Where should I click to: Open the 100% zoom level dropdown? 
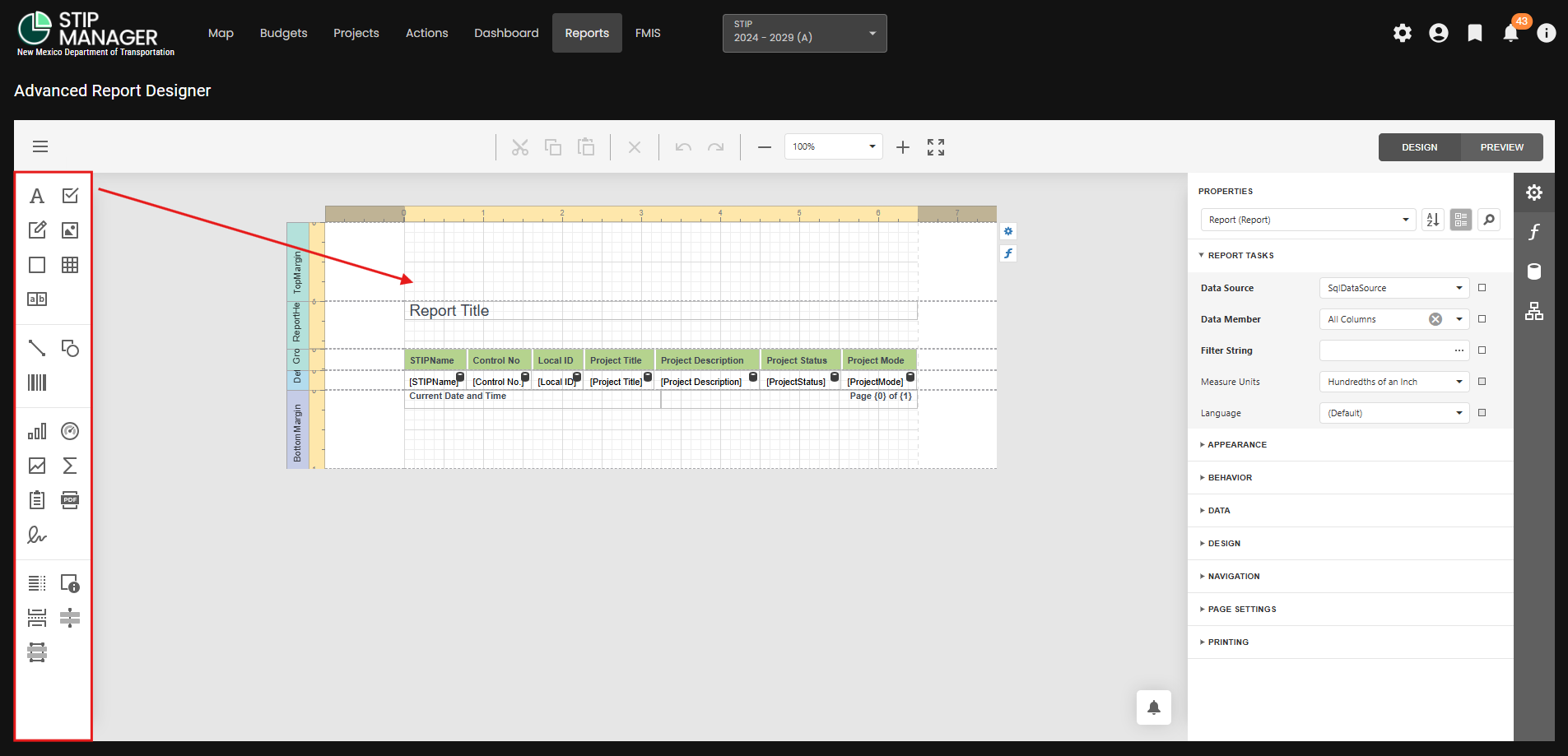click(834, 146)
